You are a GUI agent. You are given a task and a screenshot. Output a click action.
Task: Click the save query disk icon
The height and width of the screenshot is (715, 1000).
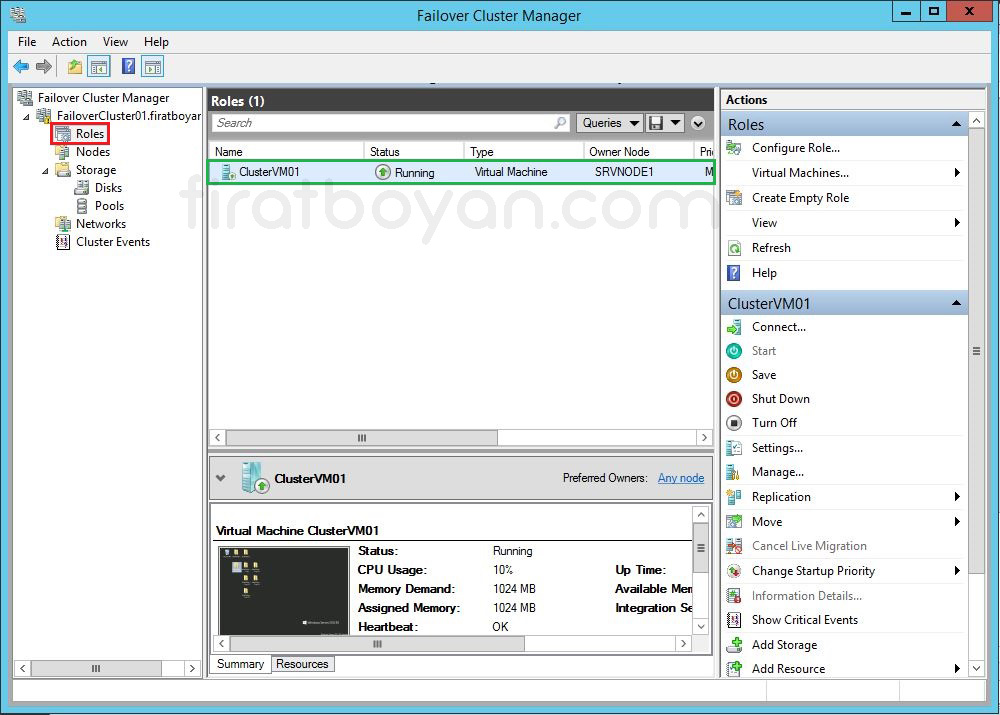point(656,123)
